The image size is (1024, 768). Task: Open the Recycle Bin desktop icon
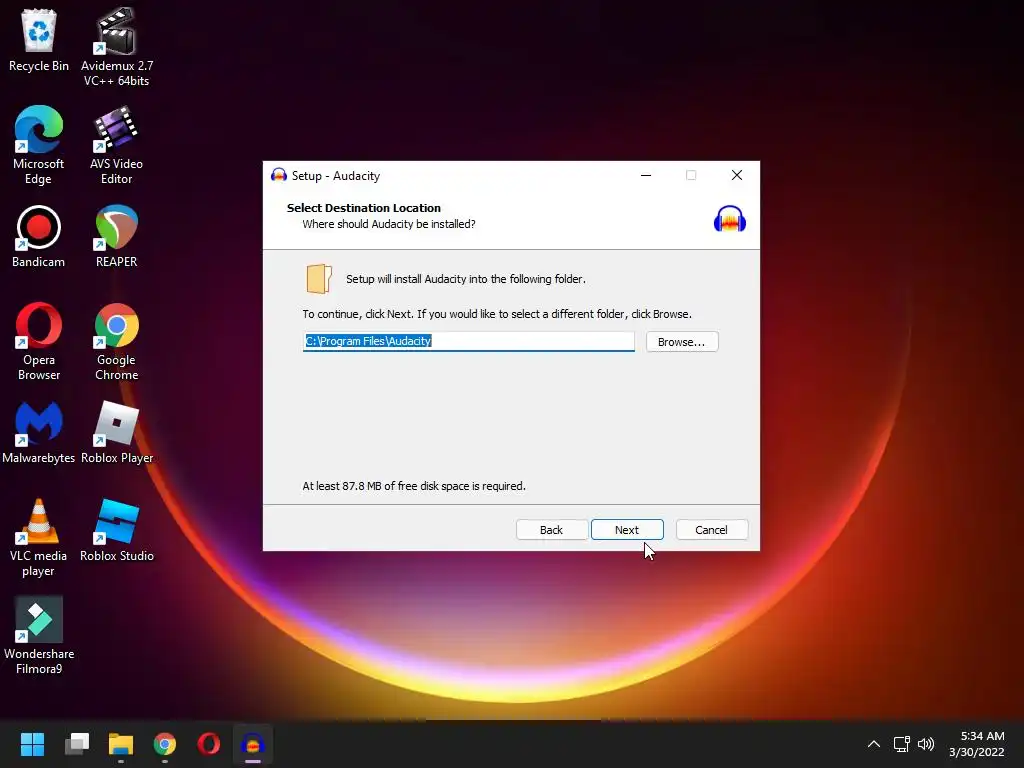coord(39,40)
